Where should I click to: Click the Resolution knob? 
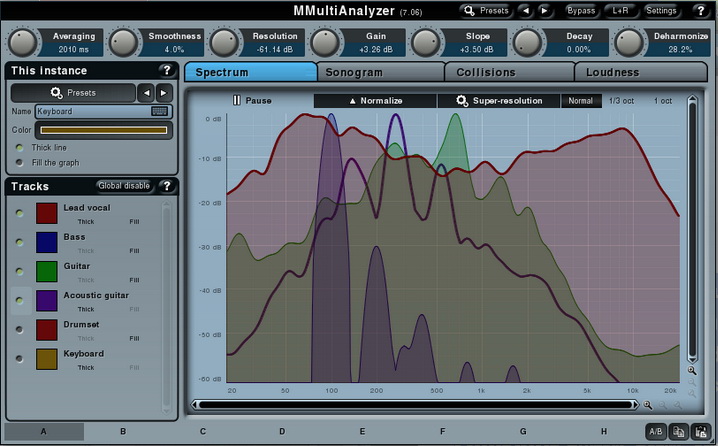coord(224,43)
